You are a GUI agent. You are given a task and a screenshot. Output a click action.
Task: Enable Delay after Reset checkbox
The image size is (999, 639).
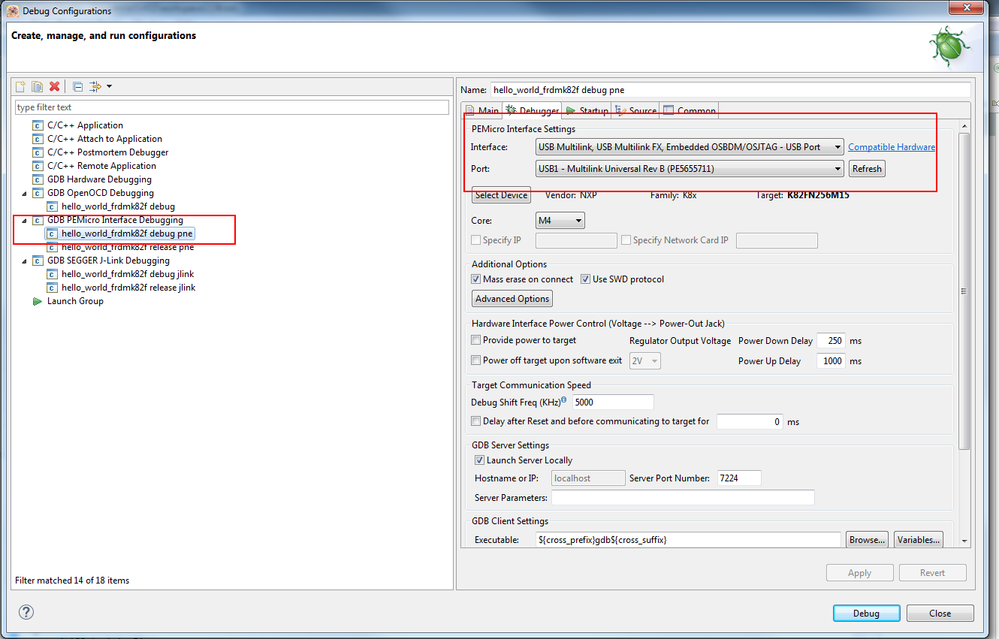[476, 421]
